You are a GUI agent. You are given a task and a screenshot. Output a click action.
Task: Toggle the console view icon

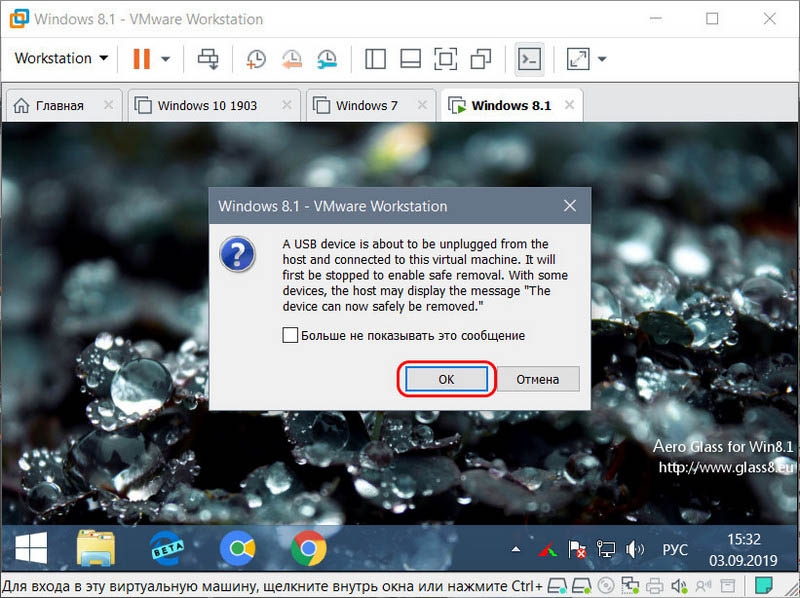coord(529,59)
